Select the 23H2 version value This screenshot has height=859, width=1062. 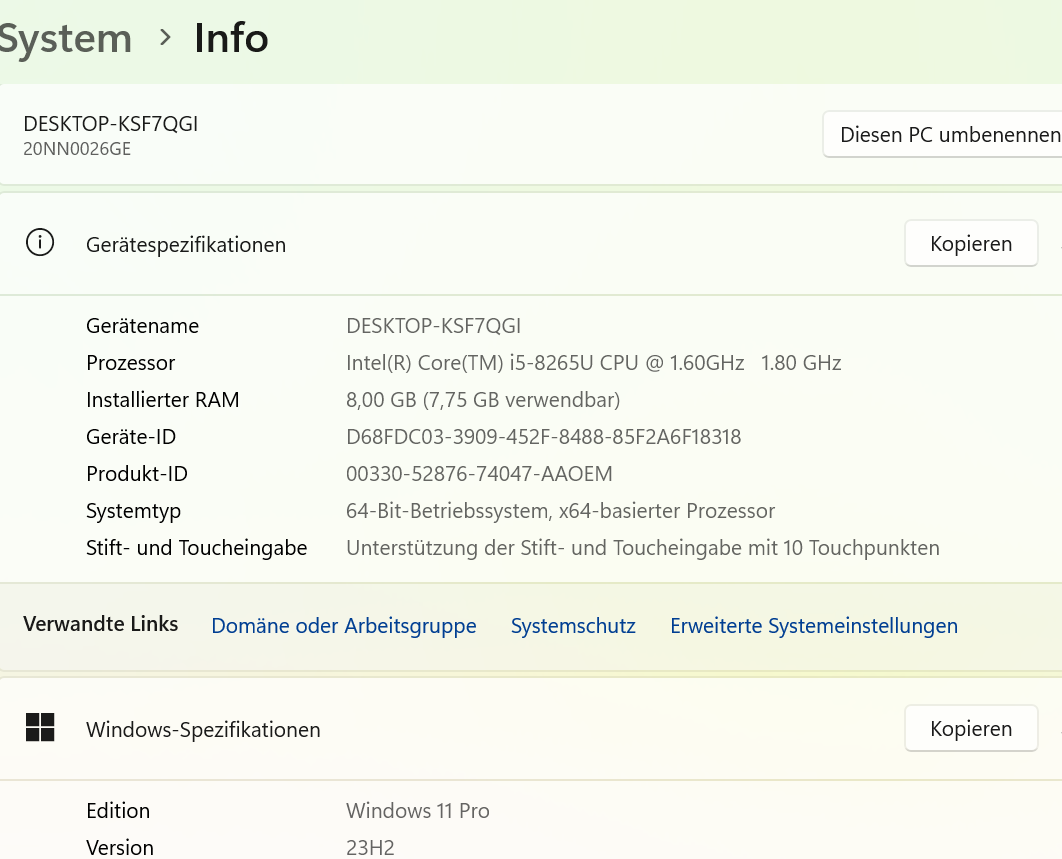pos(370,847)
